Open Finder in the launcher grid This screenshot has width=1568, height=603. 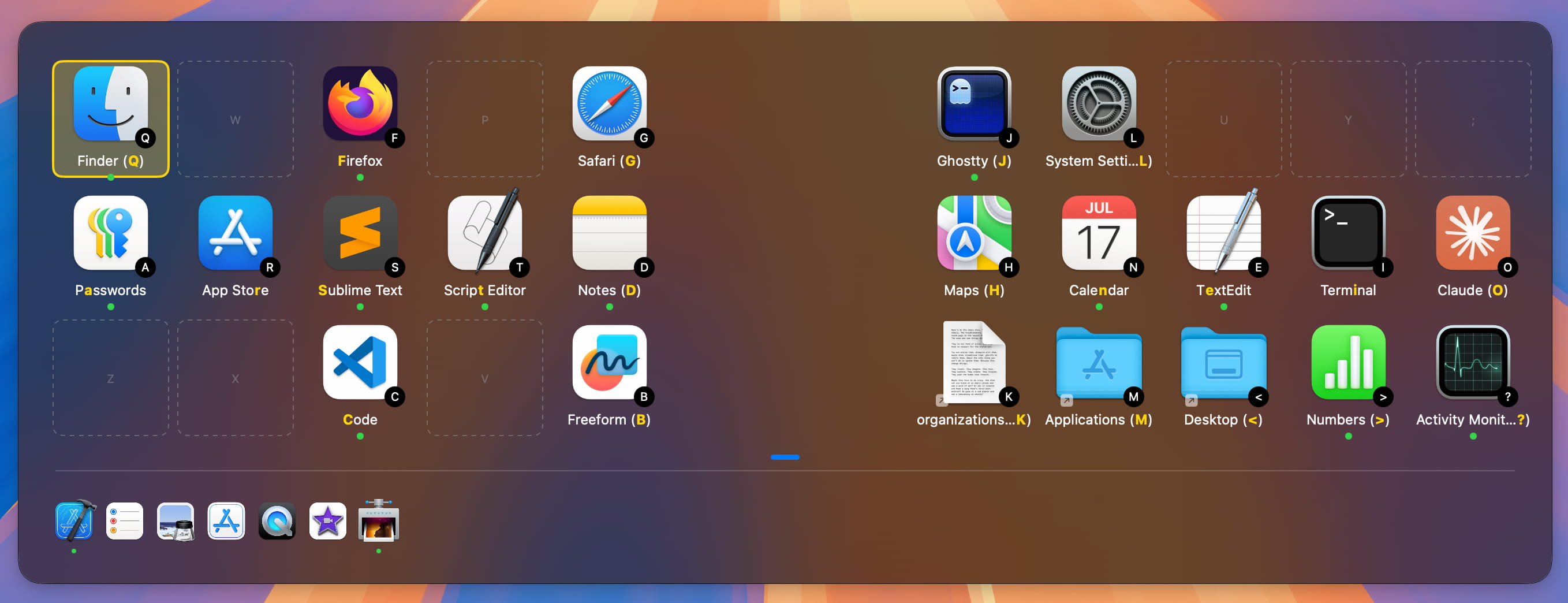point(110,104)
